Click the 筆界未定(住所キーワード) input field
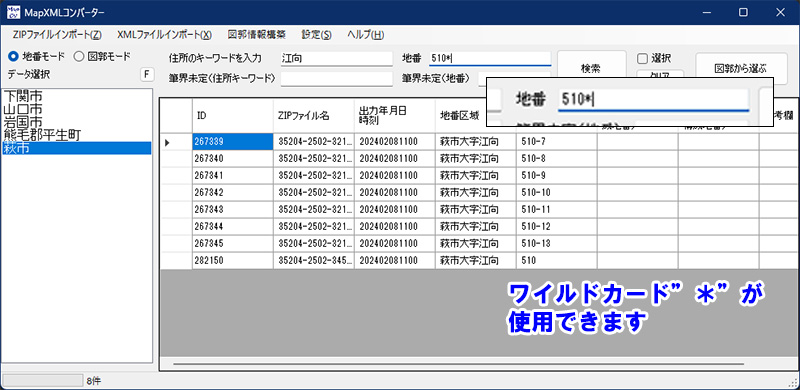The width and height of the screenshot is (800, 390). pyautogui.click(x=336, y=79)
